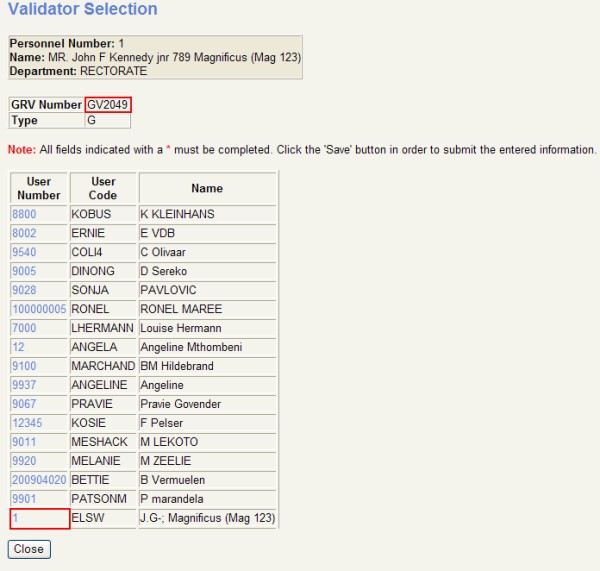Choose user number 12345 for KOSIE
Image resolution: width=600 pixels, height=571 pixels.
(x=27, y=423)
